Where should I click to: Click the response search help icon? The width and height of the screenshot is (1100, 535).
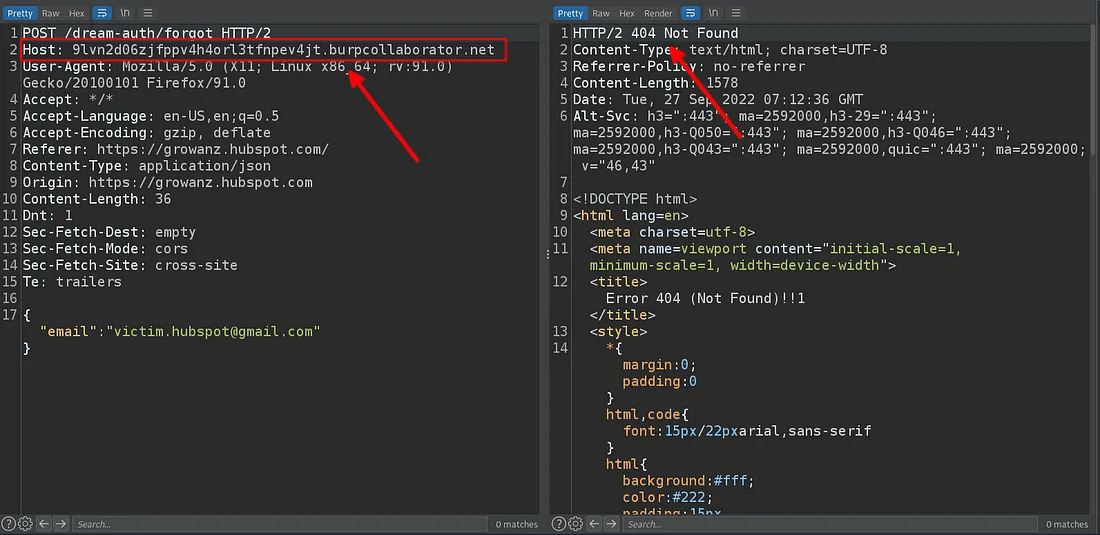click(x=558, y=524)
